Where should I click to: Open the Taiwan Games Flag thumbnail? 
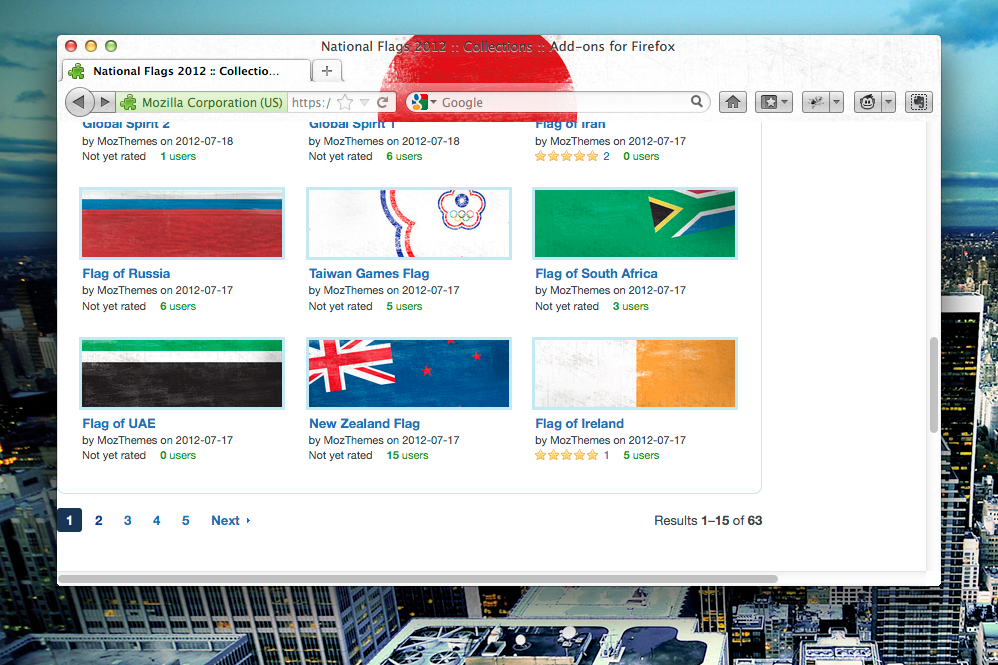[x=409, y=223]
